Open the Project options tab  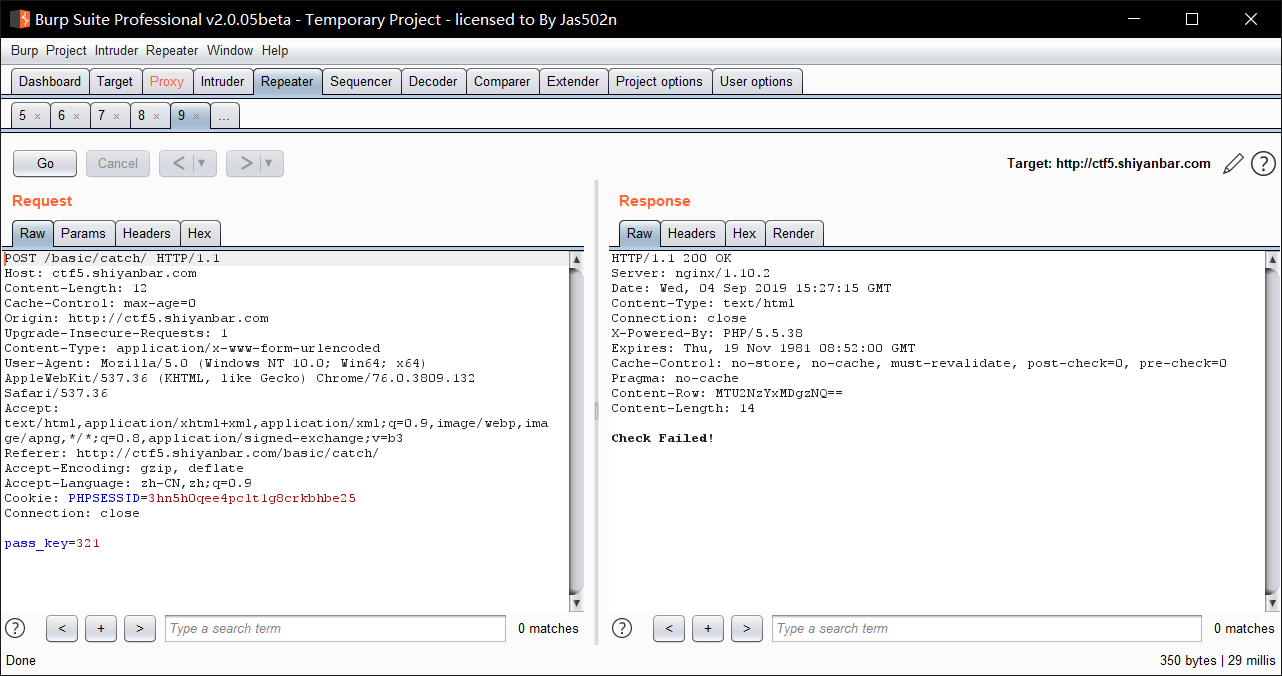coord(659,82)
